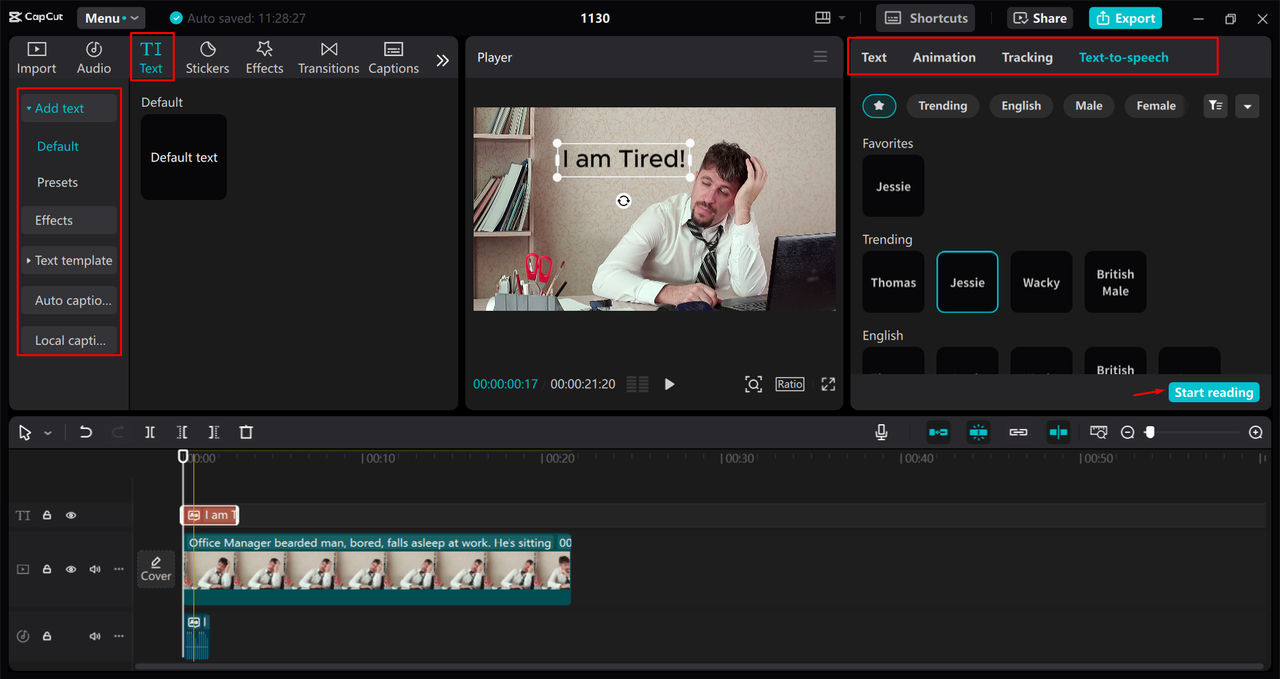
Task: Click the voice filter sort icon
Action: coord(1215,105)
